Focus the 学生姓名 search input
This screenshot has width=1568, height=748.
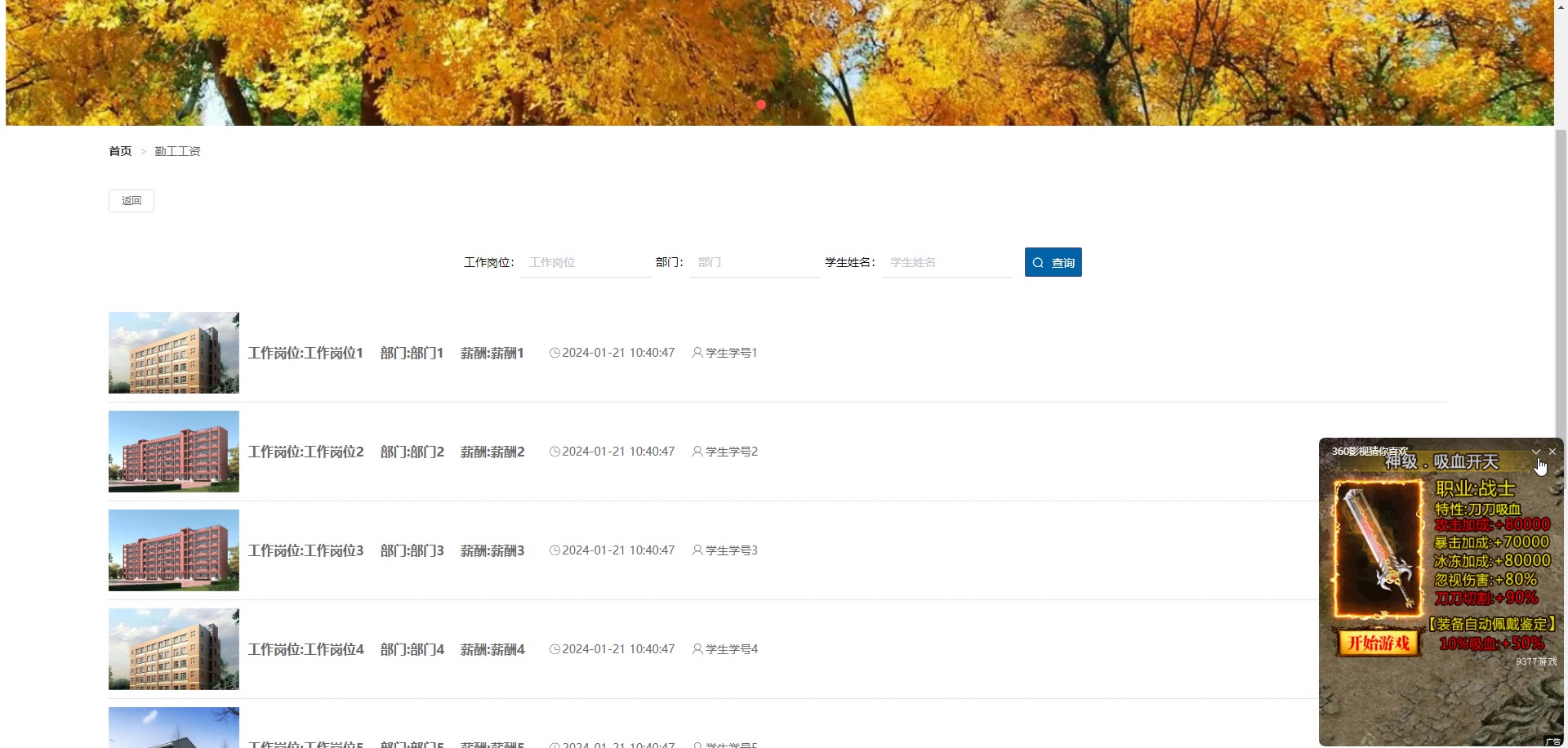pyautogui.click(x=947, y=262)
